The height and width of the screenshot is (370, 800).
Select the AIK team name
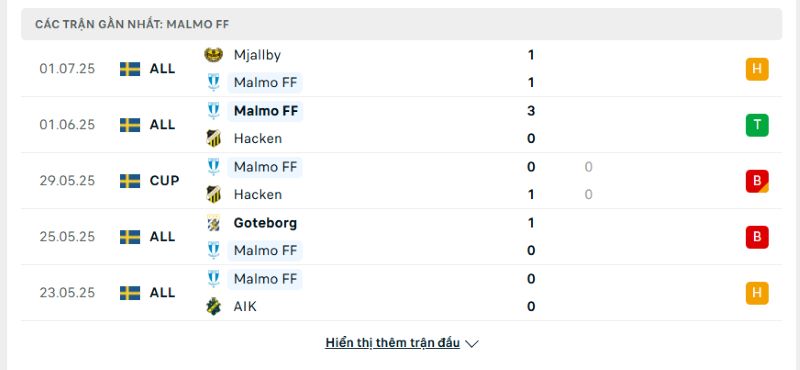click(x=245, y=307)
